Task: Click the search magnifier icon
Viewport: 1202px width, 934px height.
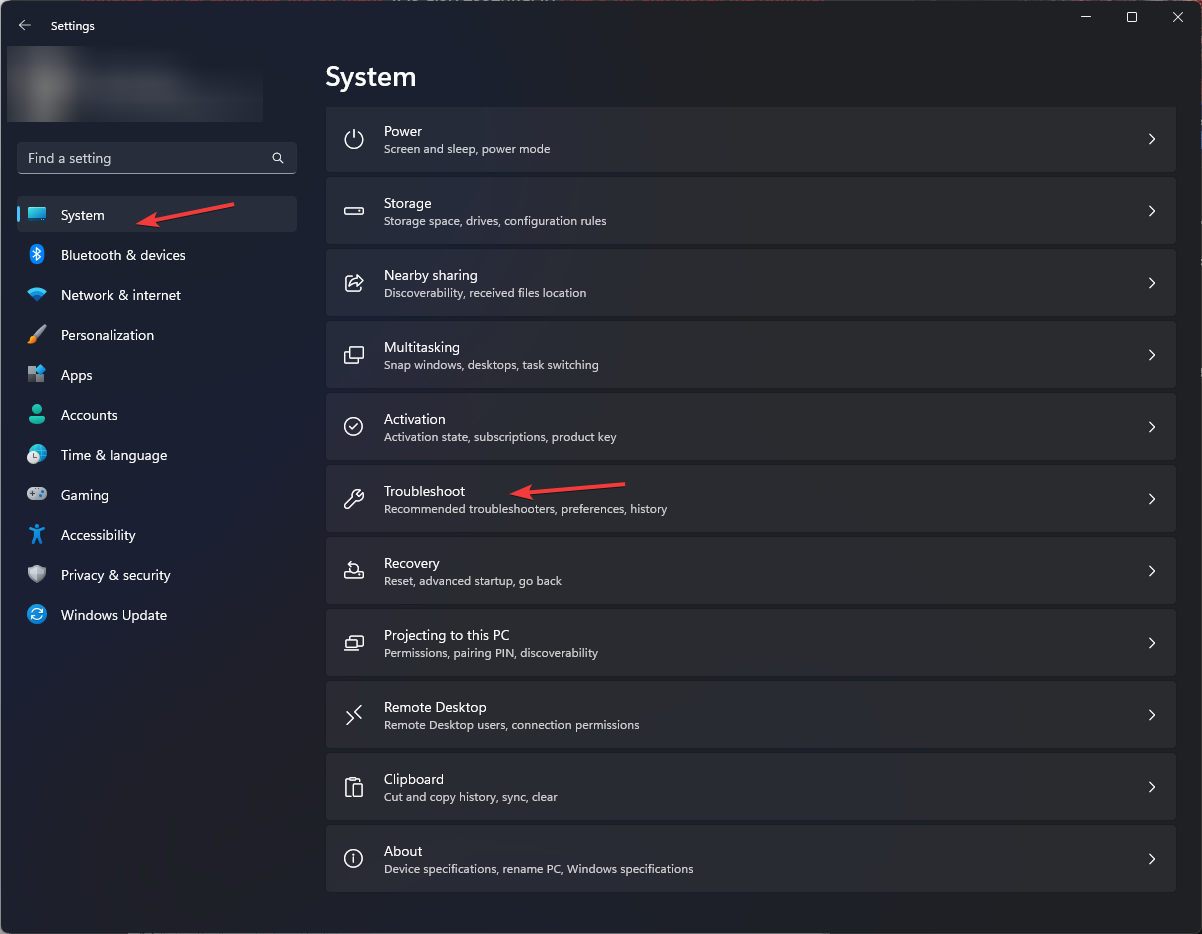Action: click(278, 158)
